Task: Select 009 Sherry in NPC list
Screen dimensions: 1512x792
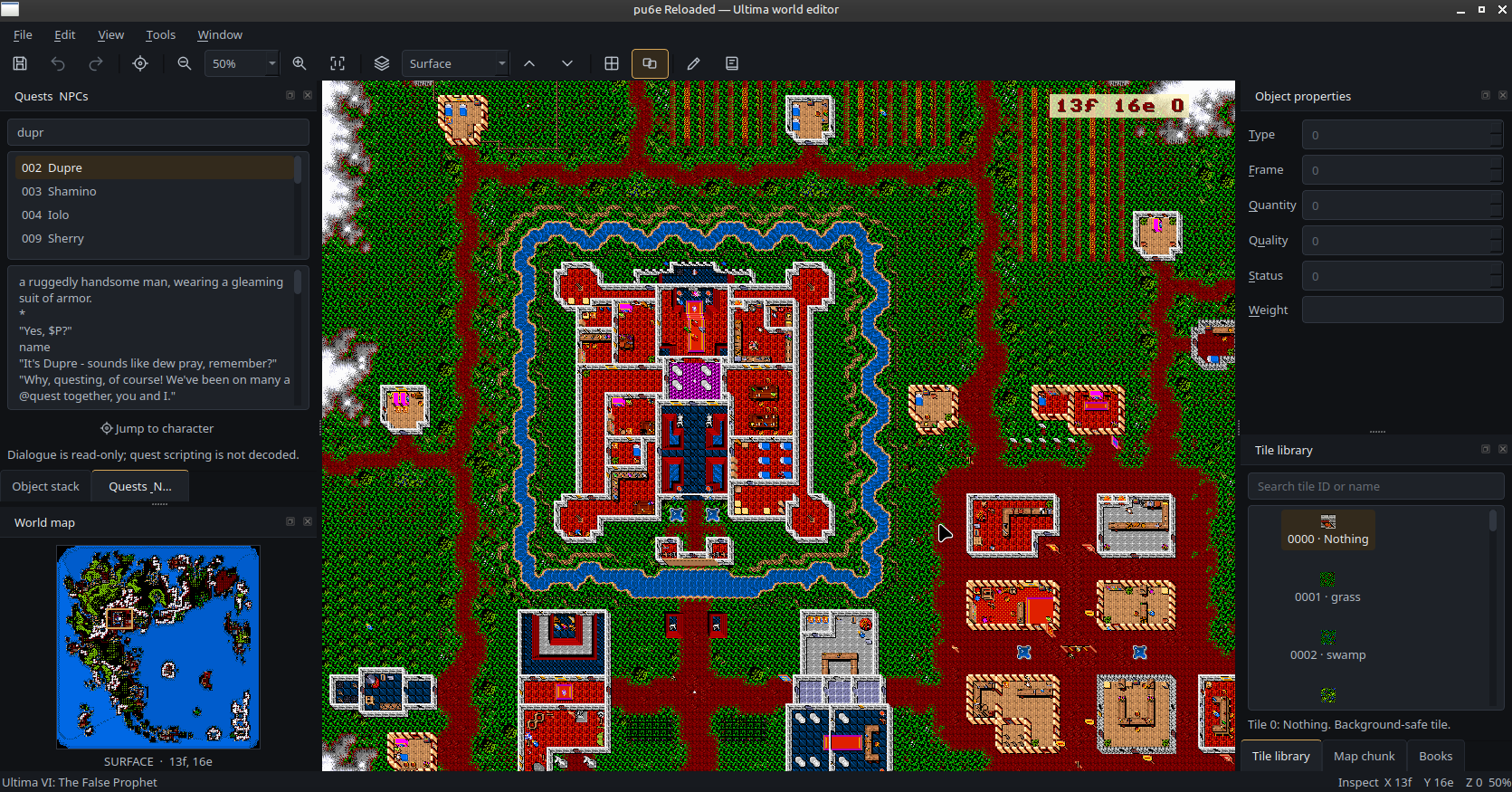Action: click(154, 238)
